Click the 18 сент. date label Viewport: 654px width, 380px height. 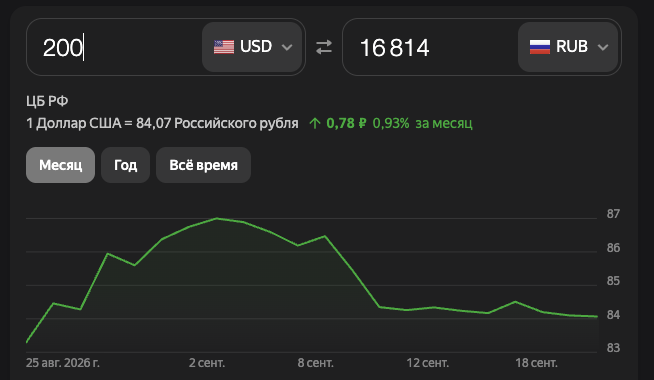click(536, 363)
